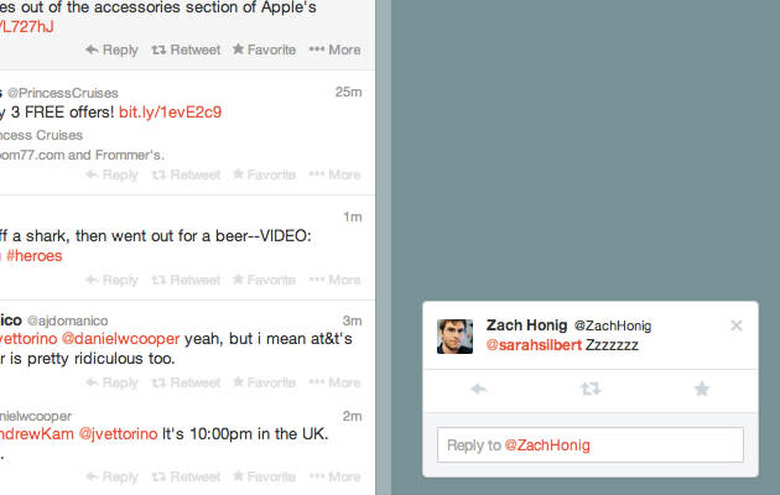Click the retweet icon in Zach Honig popup
Viewport: 780px width, 495px height.
pyautogui.click(x=590, y=389)
